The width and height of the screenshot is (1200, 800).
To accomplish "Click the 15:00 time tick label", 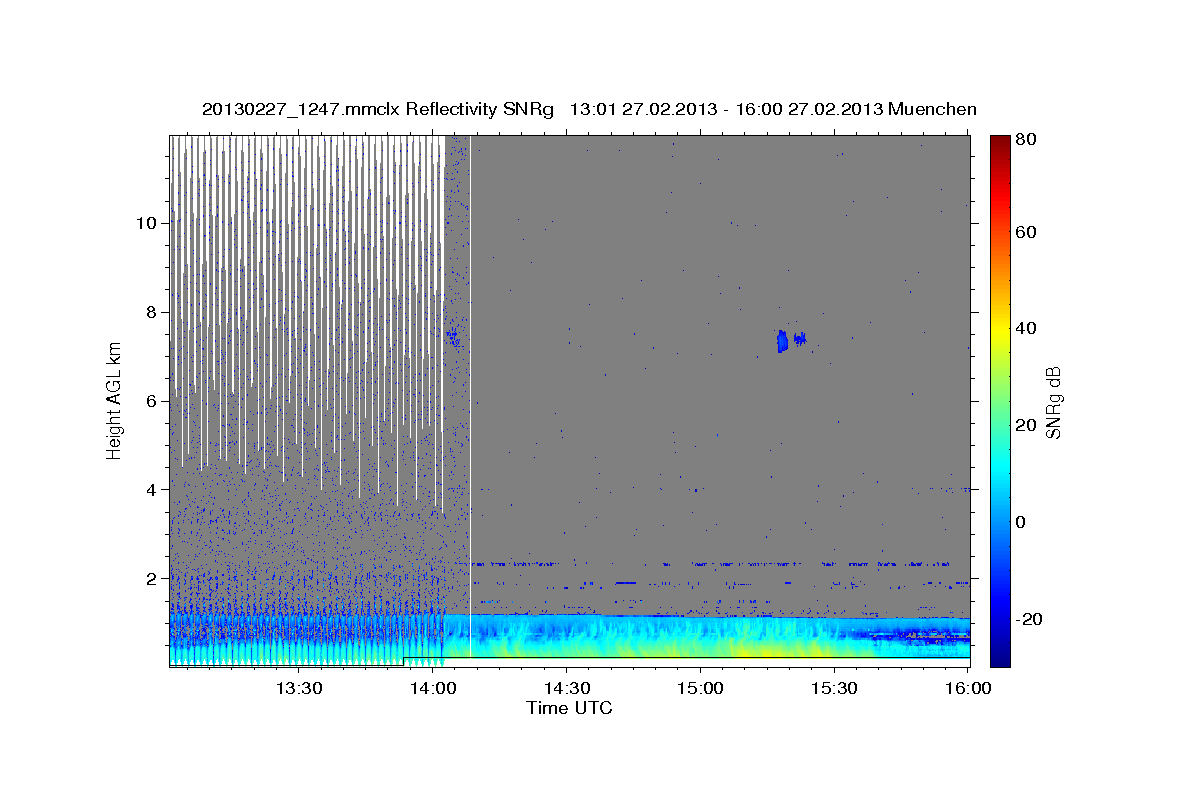I will 701,688.
